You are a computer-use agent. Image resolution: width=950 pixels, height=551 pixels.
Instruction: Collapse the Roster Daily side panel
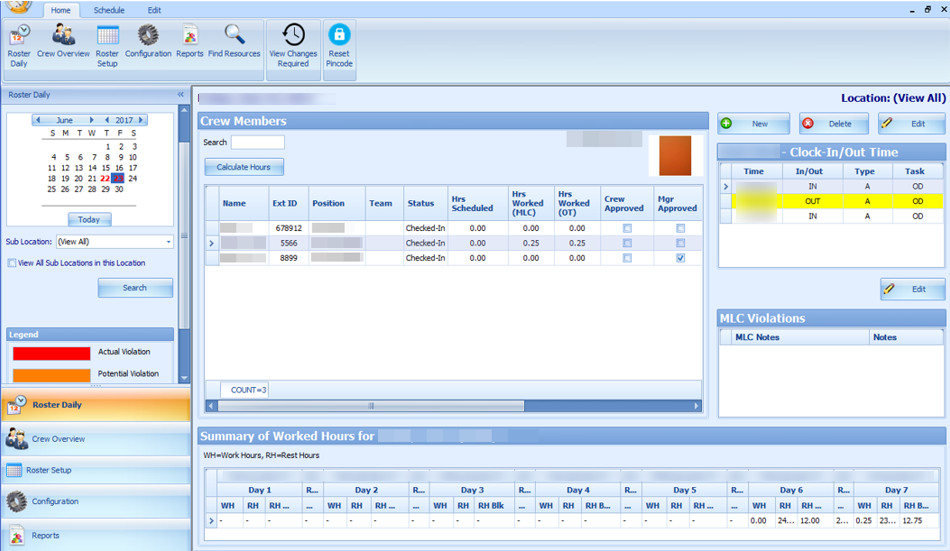tap(181, 95)
